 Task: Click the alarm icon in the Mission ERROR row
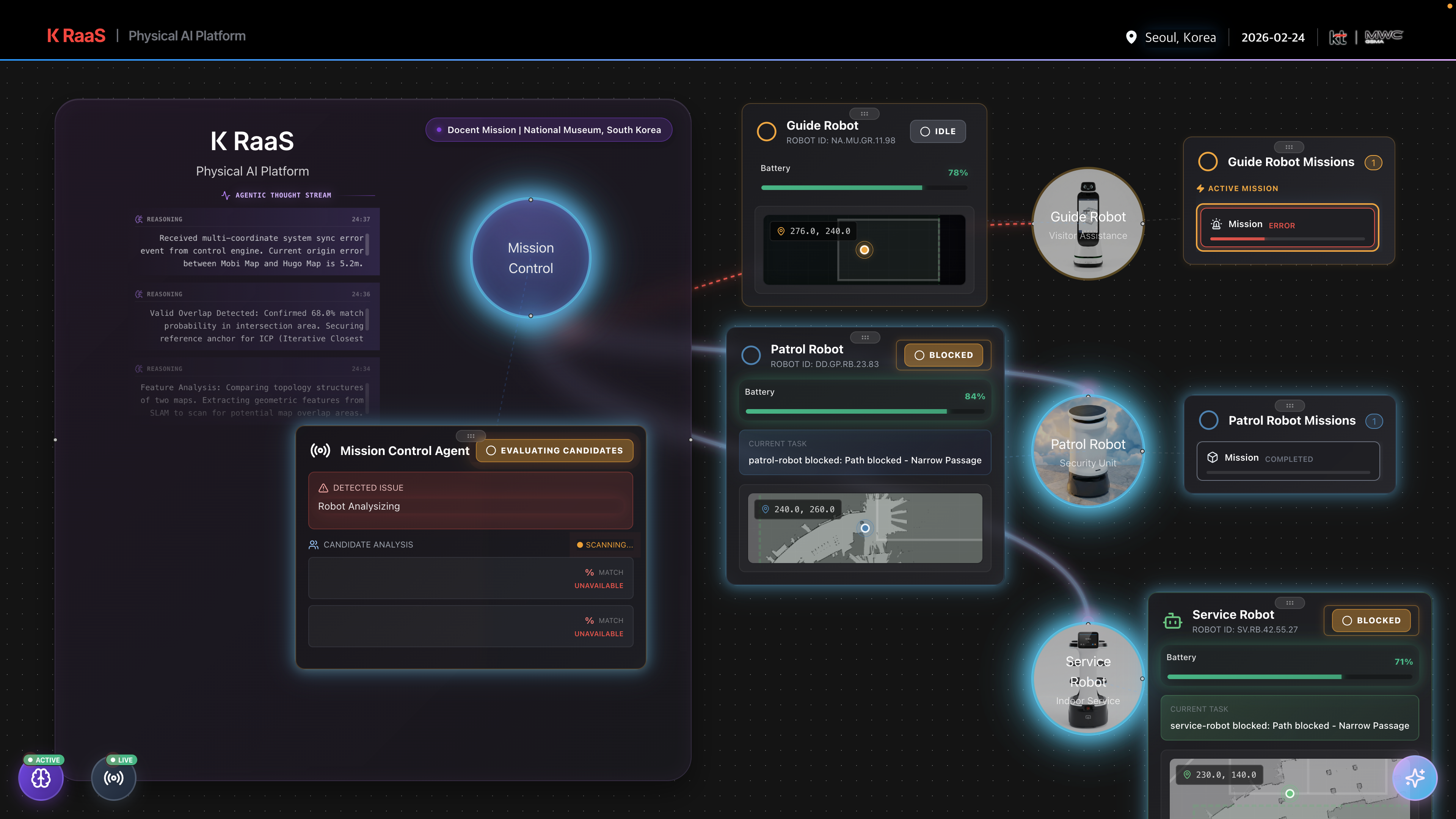pyautogui.click(x=1216, y=224)
